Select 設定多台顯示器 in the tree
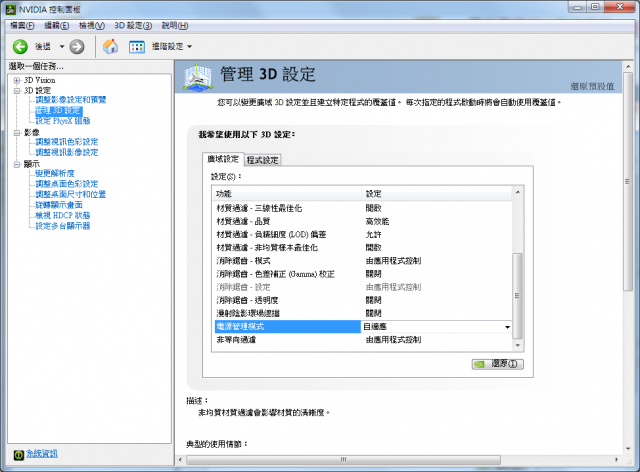 click(x=63, y=226)
